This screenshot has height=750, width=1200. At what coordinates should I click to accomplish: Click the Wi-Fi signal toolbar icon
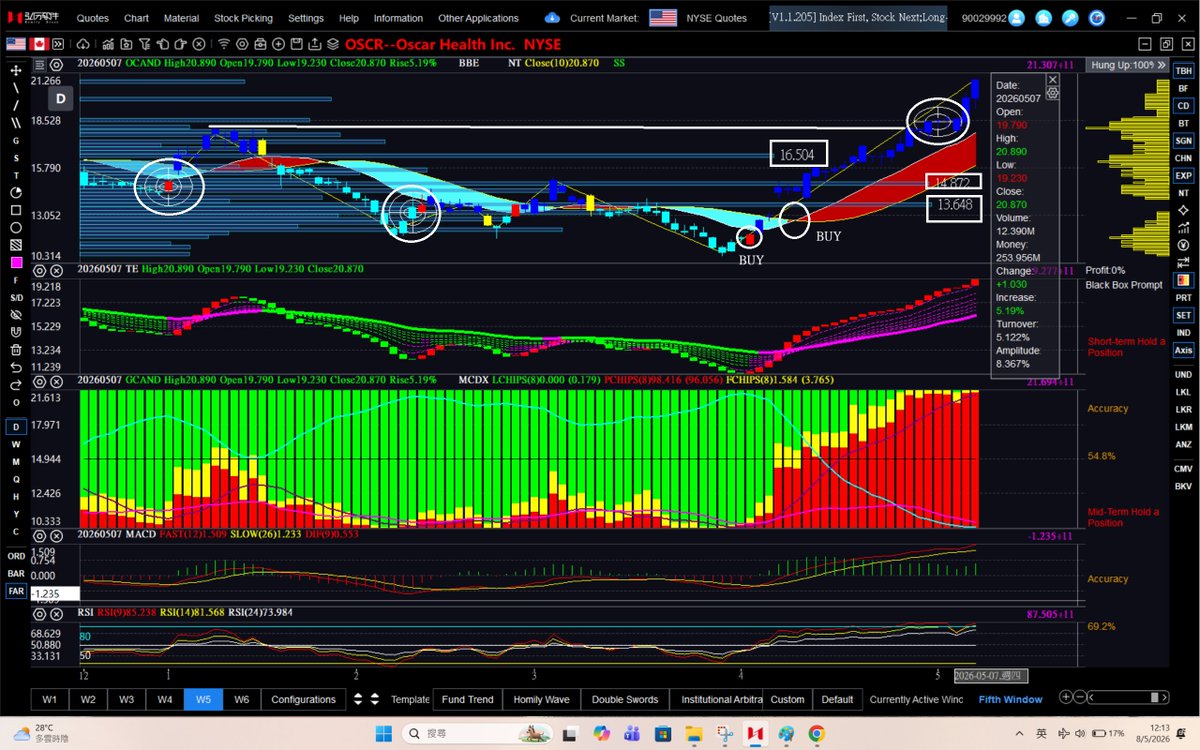coord(224,44)
